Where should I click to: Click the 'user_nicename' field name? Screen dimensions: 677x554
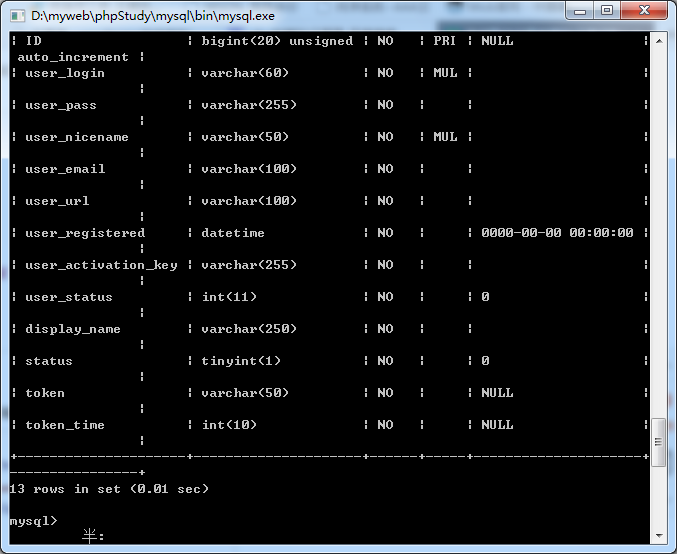77,137
